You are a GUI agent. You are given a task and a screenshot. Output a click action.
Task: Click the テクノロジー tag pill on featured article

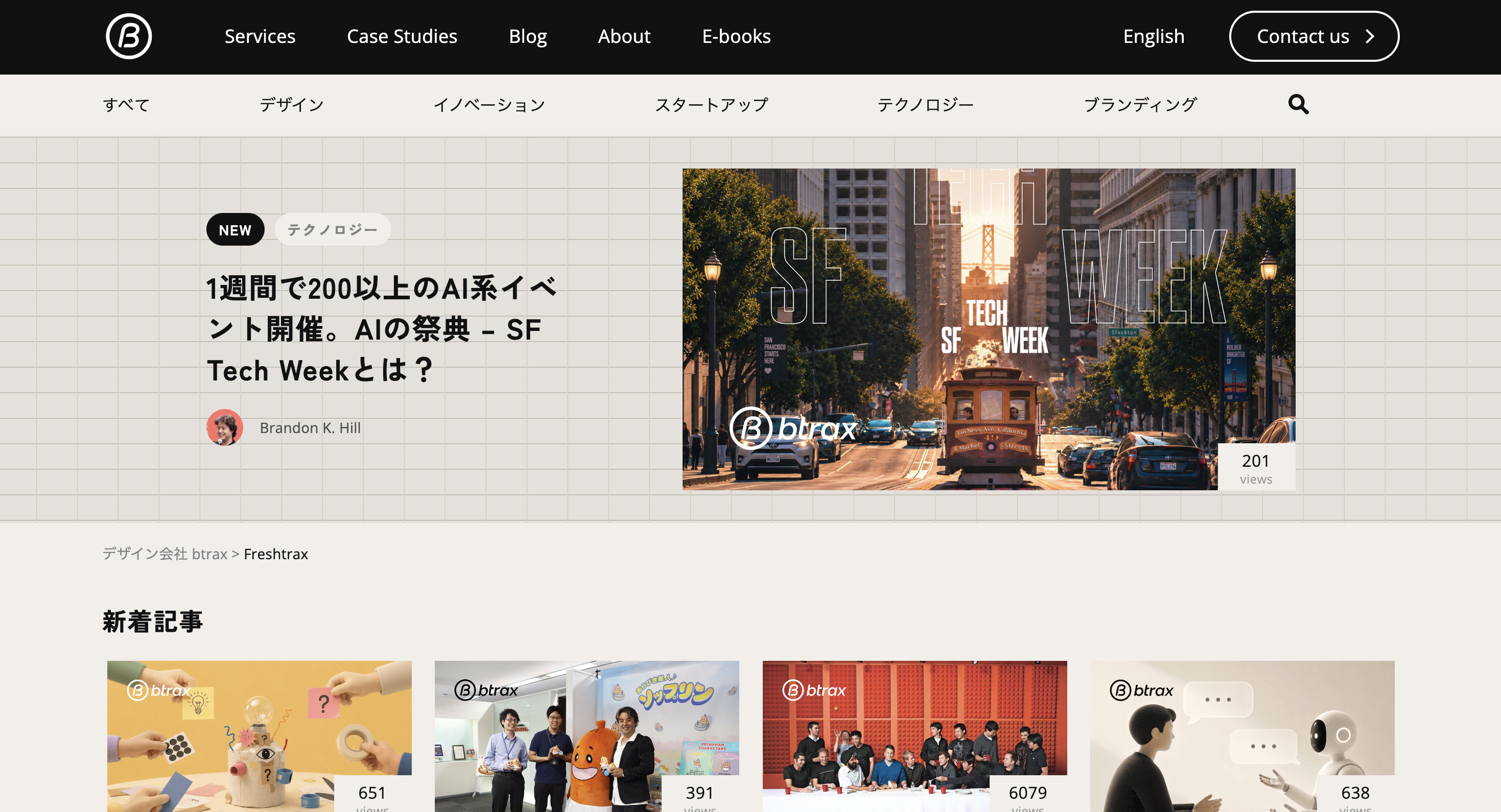(x=332, y=229)
